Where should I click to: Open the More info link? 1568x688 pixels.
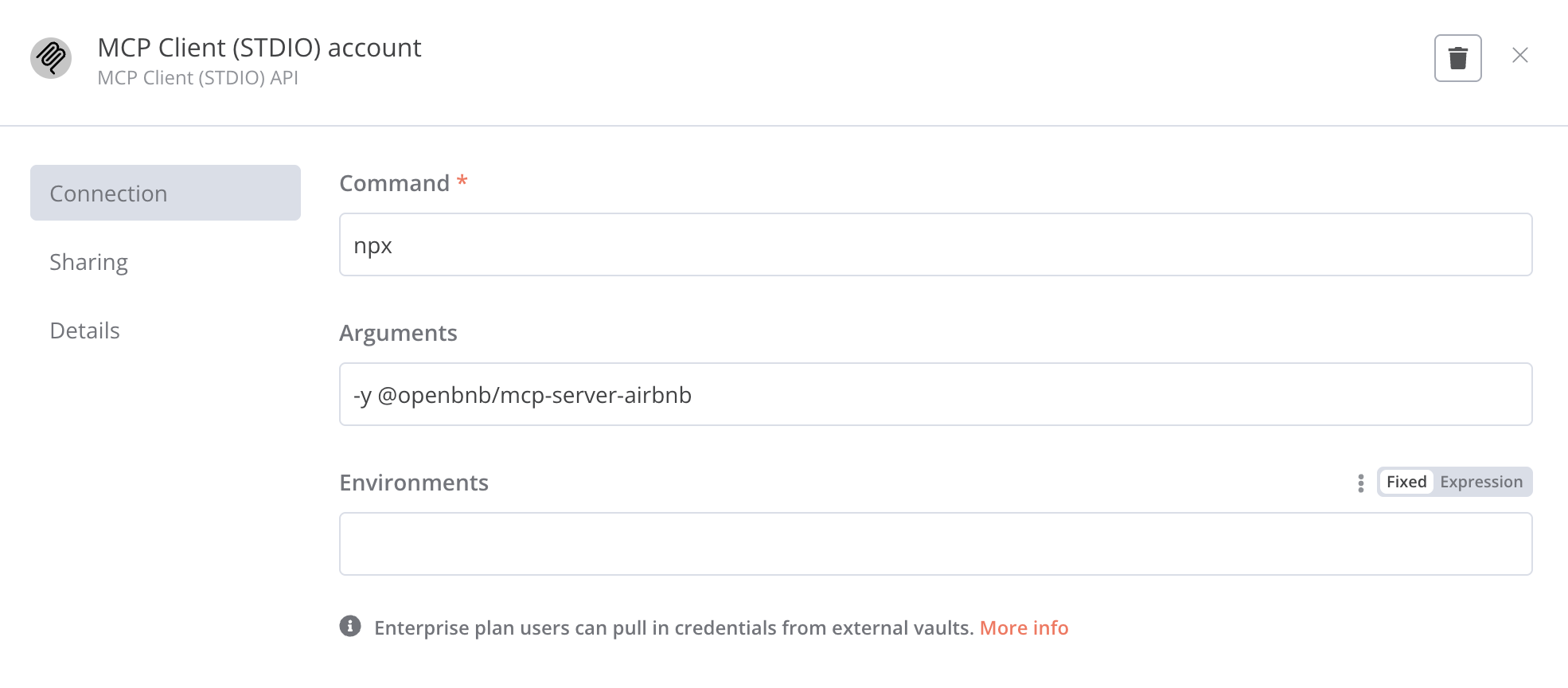[x=1024, y=627]
